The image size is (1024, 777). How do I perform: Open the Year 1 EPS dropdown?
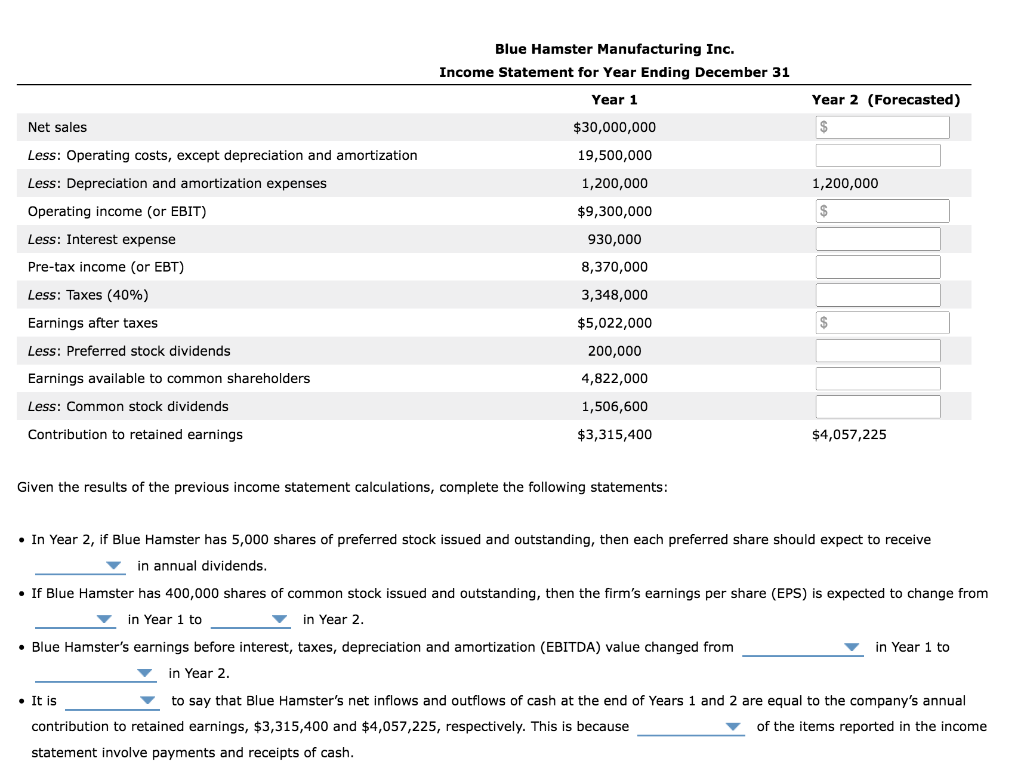pos(75,619)
